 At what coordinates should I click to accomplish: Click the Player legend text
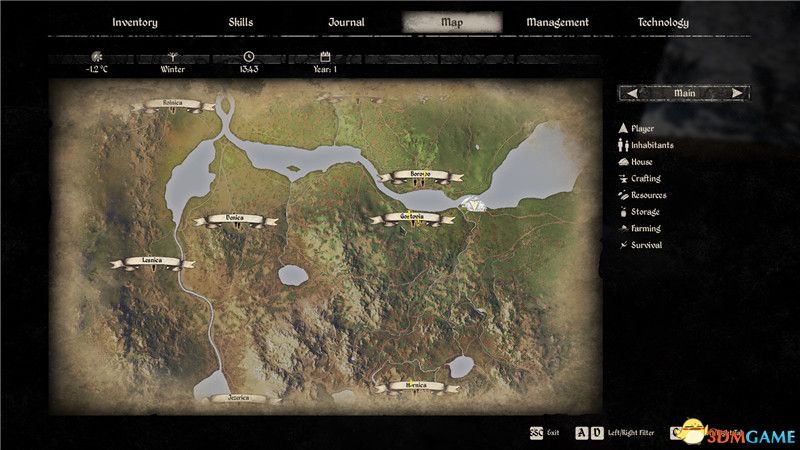tap(642, 129)
